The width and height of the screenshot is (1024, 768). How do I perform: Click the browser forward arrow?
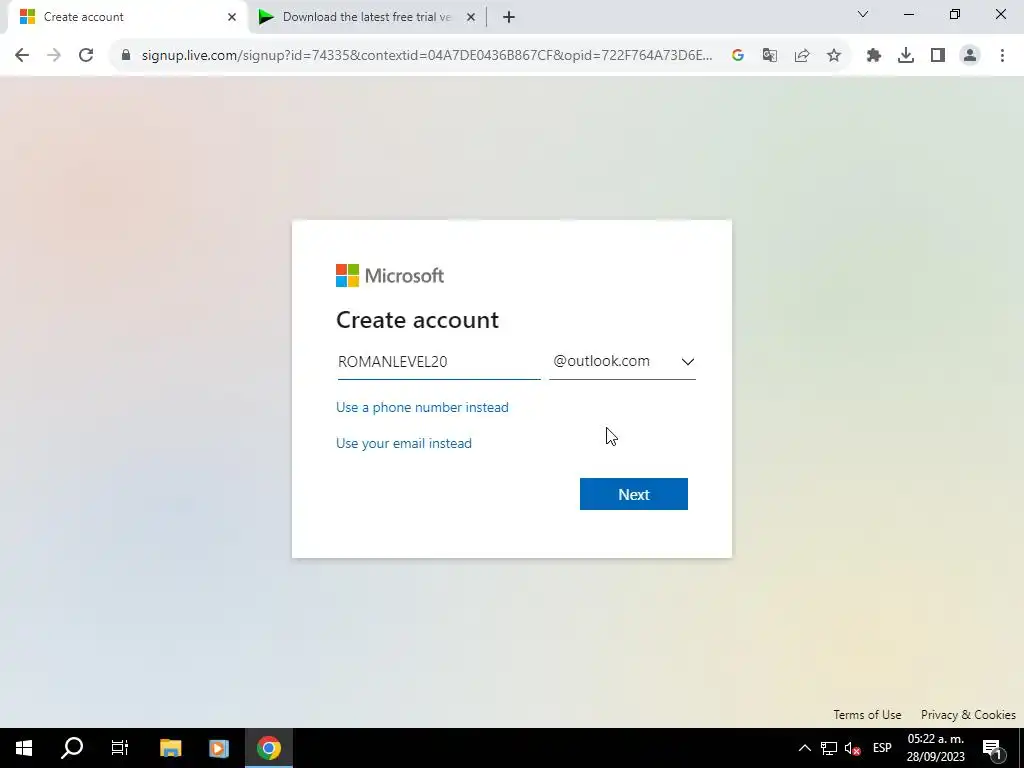pyautogui.click(x=54, y=56)
